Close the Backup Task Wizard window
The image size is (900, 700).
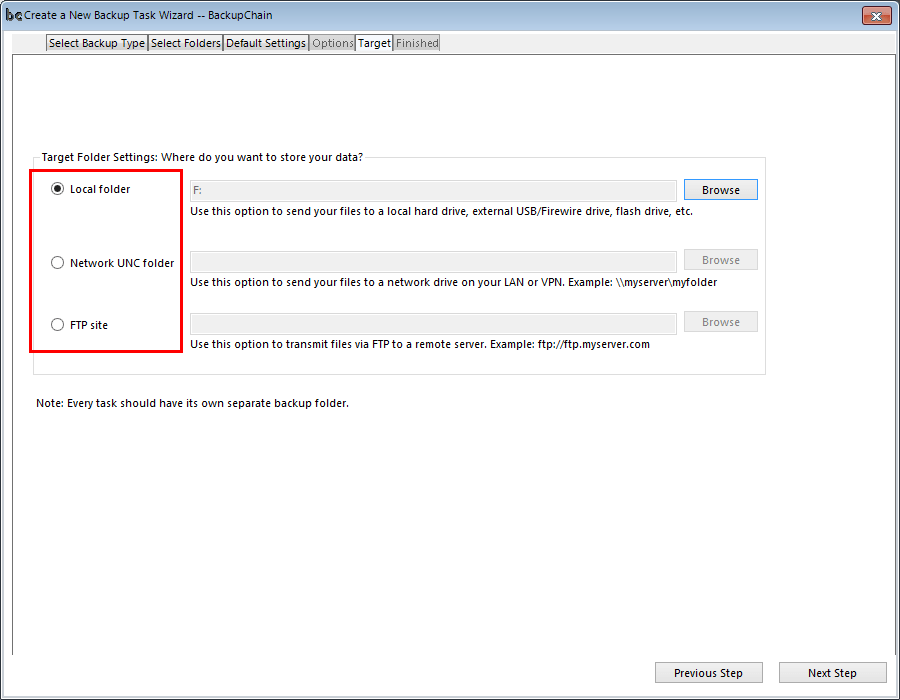click(x=876, y=16)
